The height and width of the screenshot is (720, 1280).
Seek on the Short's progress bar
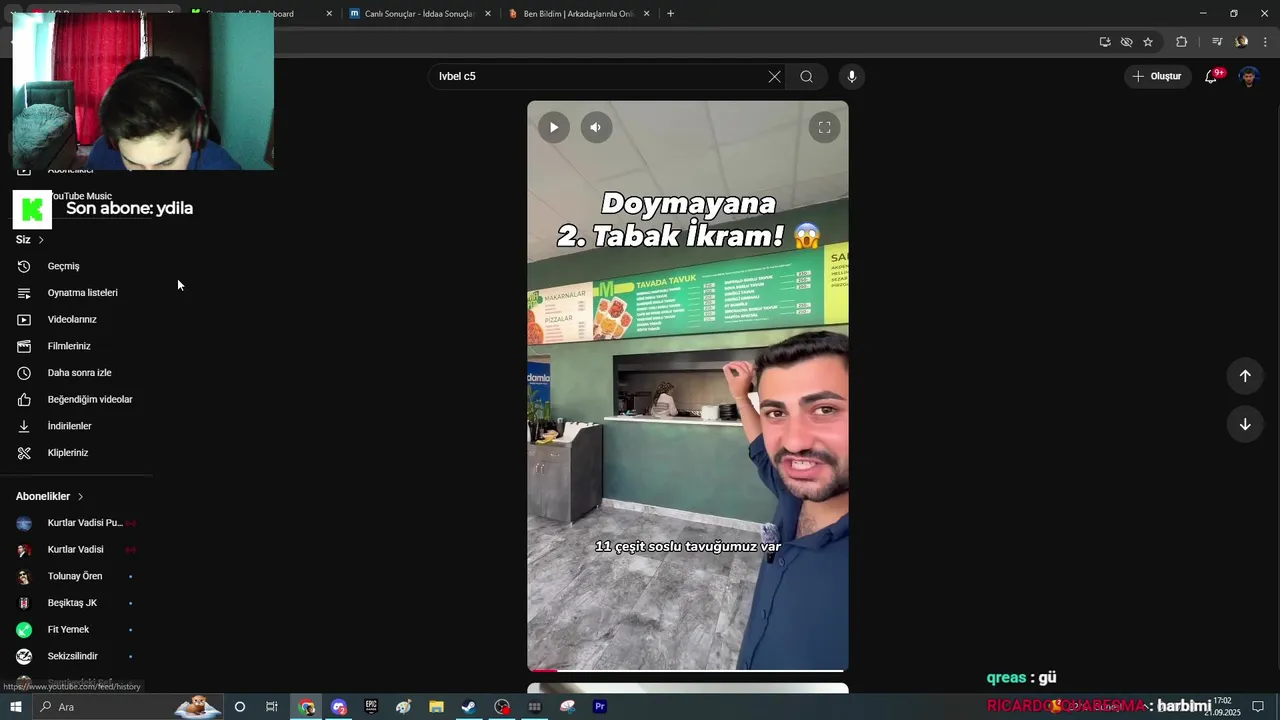[688, 669]
